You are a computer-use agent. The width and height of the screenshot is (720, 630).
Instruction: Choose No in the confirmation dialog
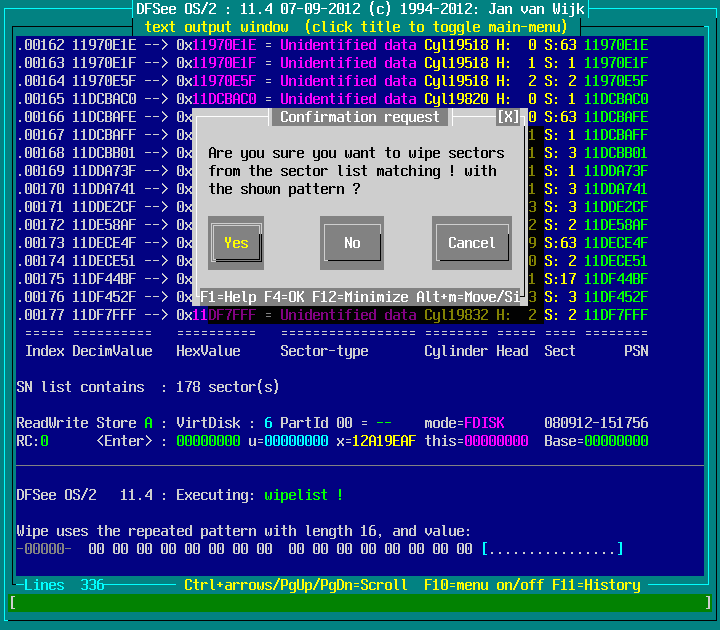[x=352, y=243]
